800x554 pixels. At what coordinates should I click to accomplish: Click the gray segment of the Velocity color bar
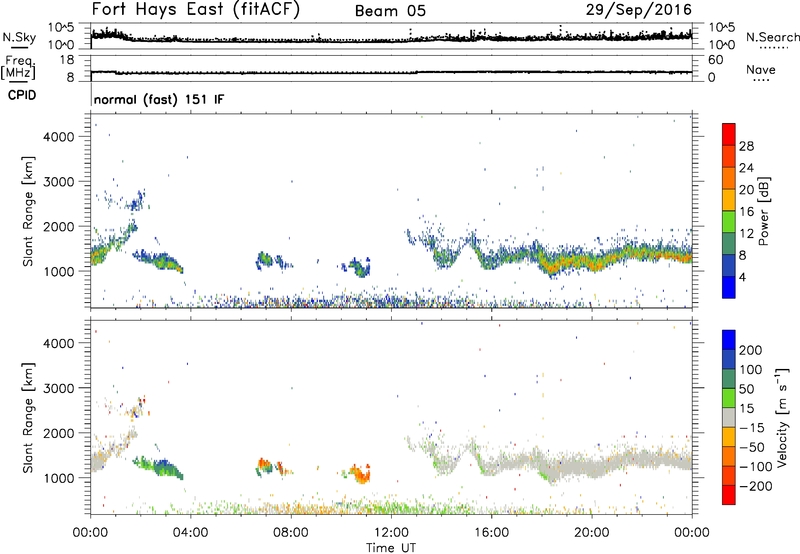729,417
